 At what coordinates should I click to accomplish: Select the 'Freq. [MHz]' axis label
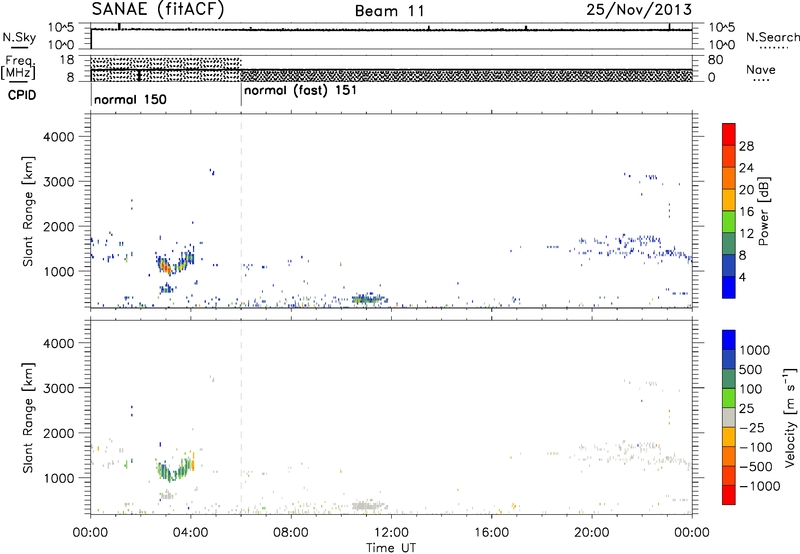pos(19,67)
